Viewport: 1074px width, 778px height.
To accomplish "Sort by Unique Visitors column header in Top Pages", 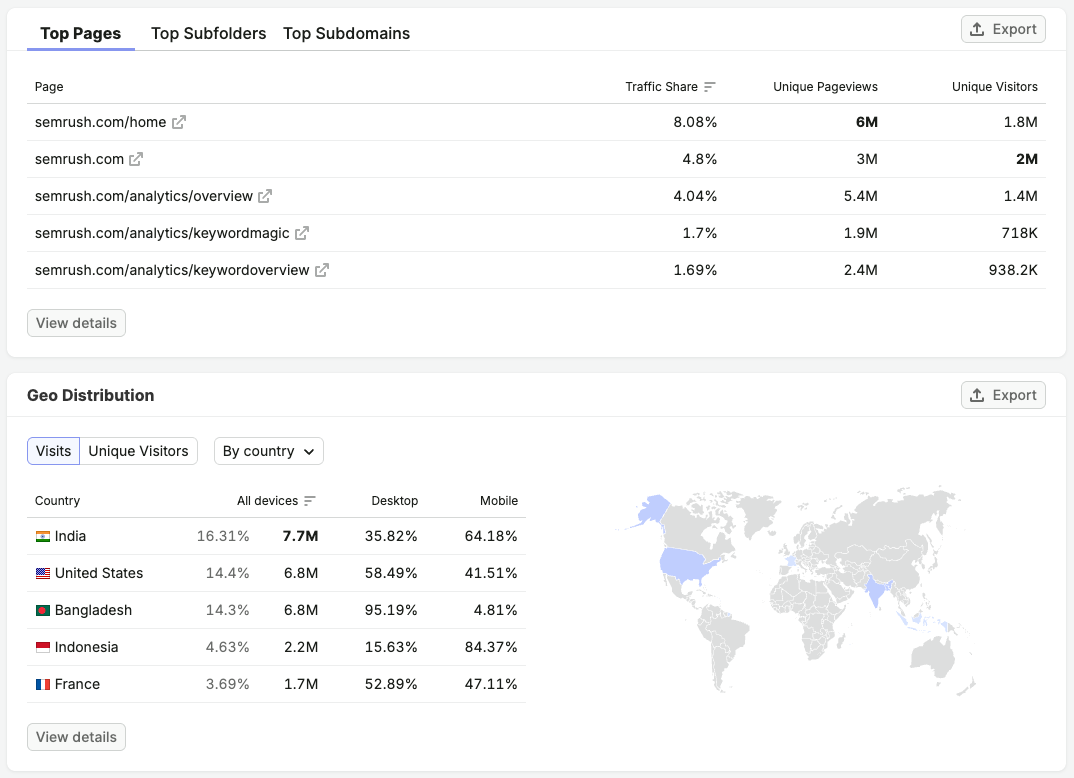I will 995,87.
